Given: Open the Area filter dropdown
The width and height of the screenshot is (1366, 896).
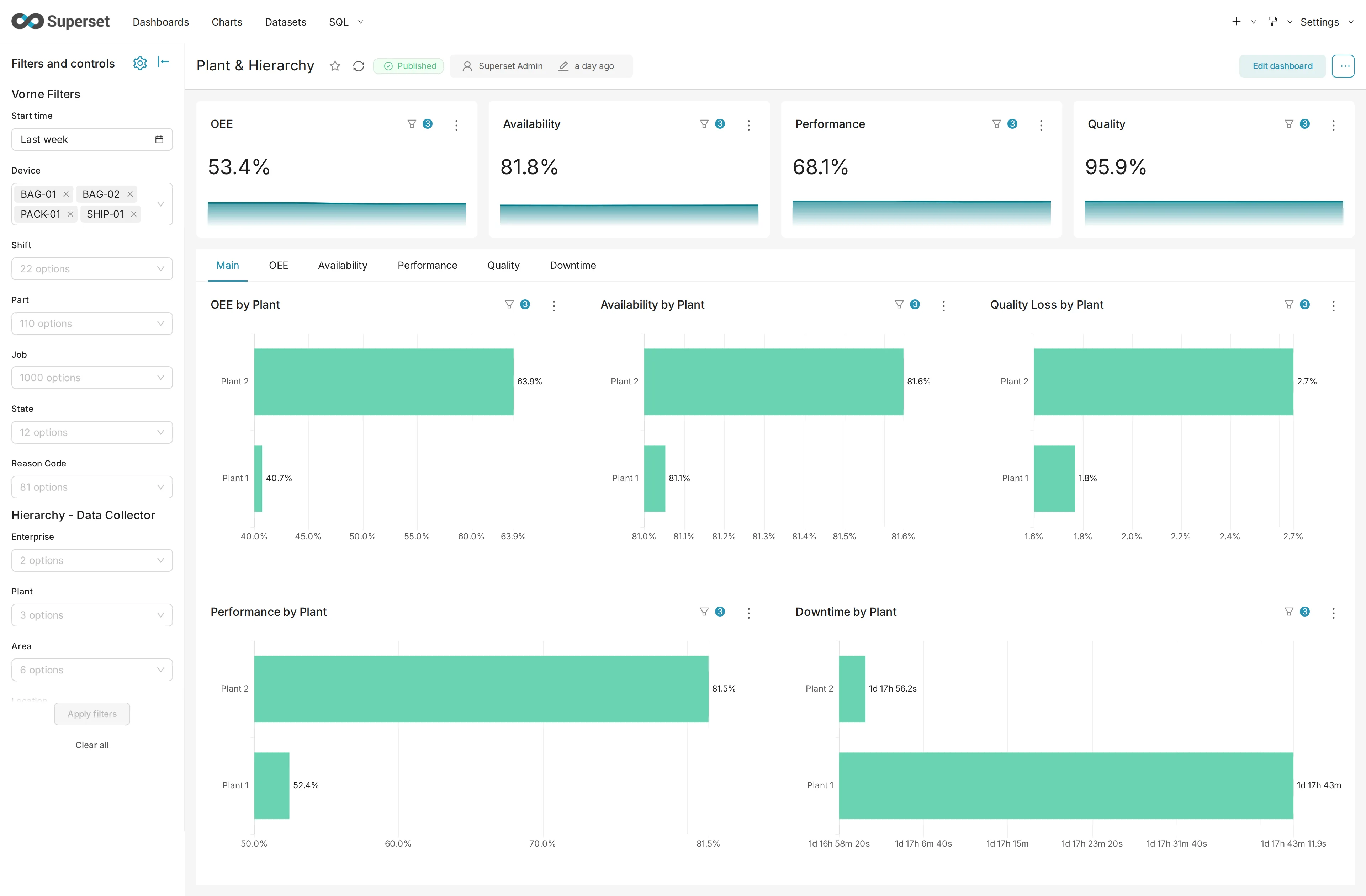Looking at the screenshot, I should tap(92, 670).
